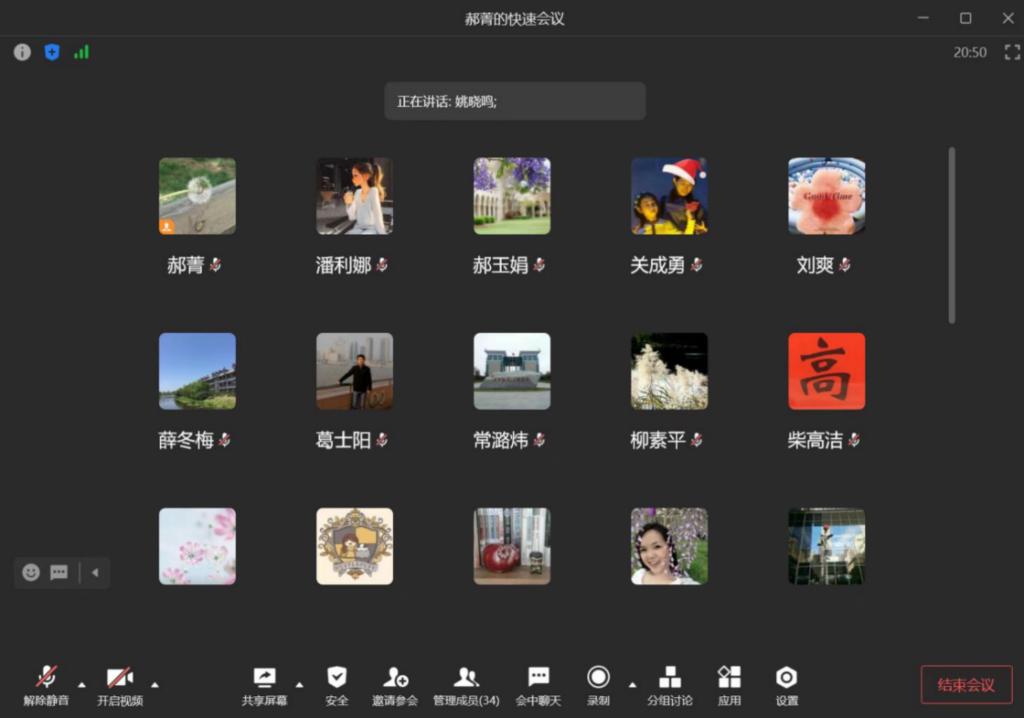
Task: Open manage members panel (管理成员)
Action: click(466, 685)
